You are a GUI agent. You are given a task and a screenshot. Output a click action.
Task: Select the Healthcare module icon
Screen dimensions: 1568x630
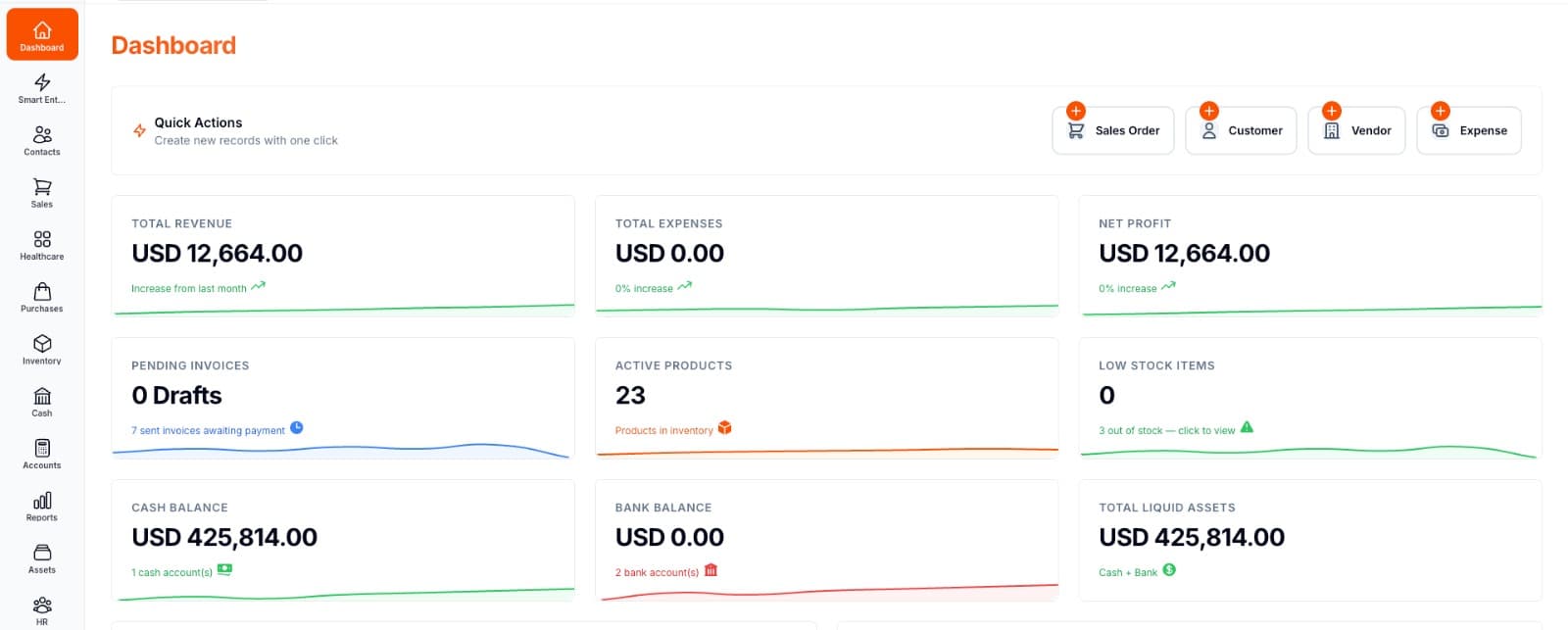41,239
